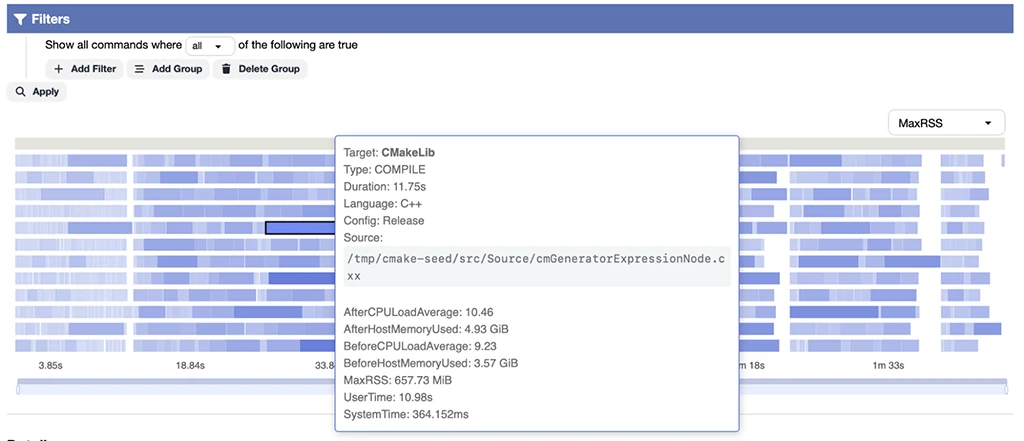Click the BeforeHostMemoryUsed: 3.57 GiB line
1024x441 pixels.
pyautogui.click(x=432, y=363)
